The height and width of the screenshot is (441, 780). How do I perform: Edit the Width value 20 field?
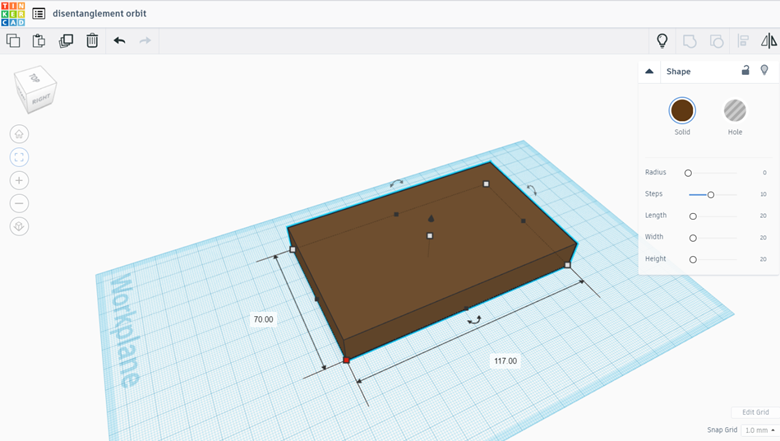[763, 238]
